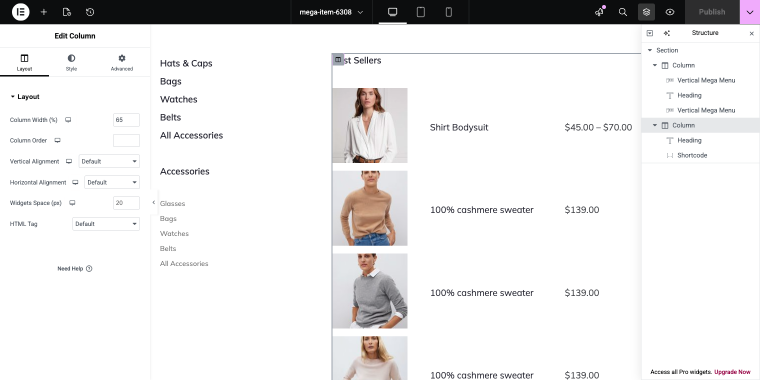Click the responsive icon beside Column Width

point(68,120)
